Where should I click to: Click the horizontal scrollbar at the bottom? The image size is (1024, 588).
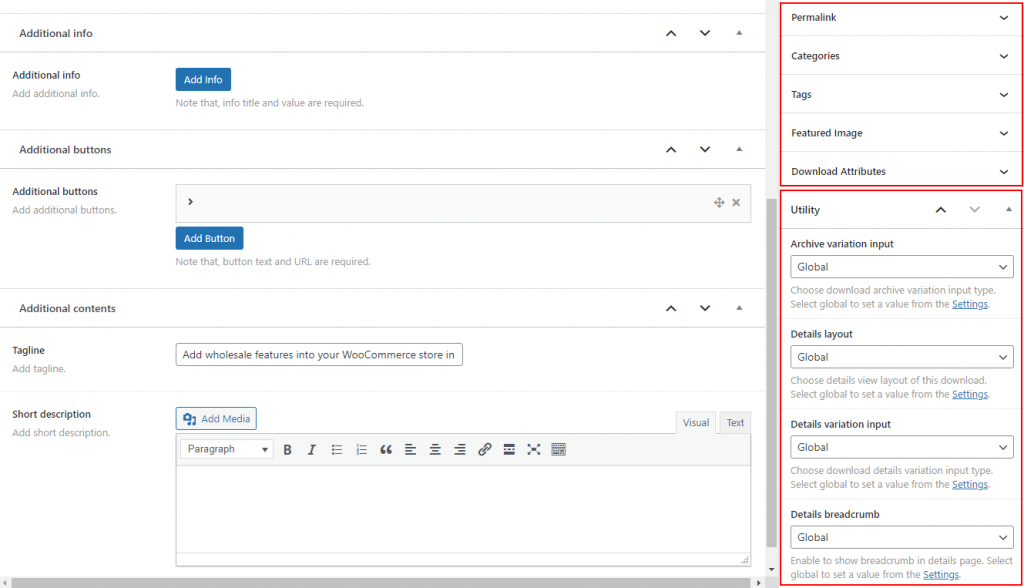pos(384,583)
